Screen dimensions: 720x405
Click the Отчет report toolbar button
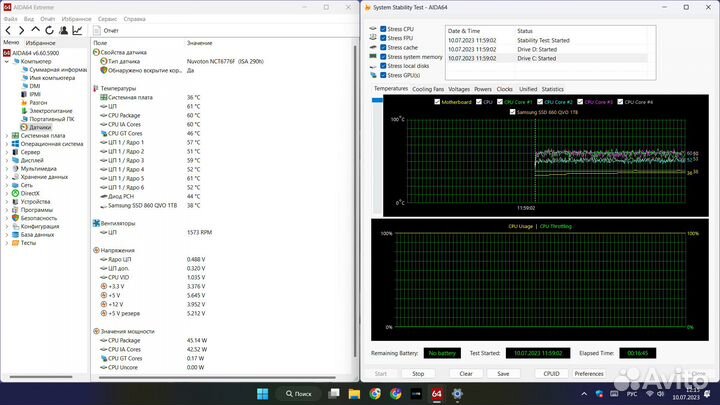click(106, 30)
